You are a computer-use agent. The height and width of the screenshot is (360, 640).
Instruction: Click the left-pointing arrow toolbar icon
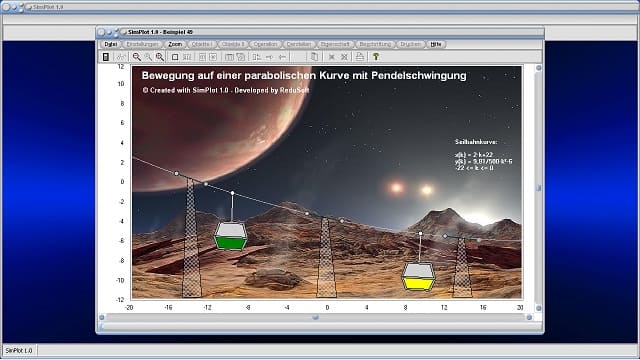pyautogui.click(x=282, y=57)
